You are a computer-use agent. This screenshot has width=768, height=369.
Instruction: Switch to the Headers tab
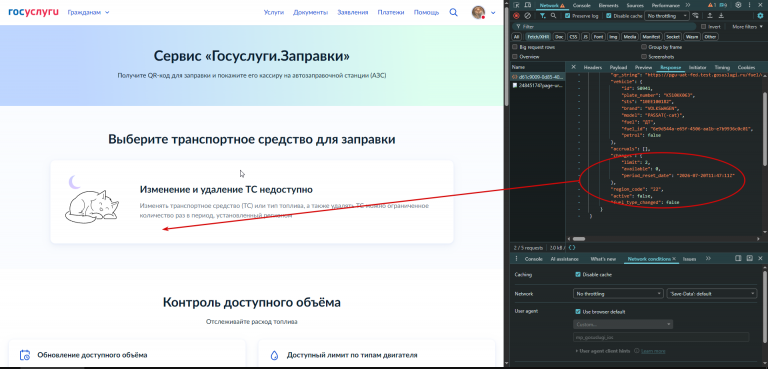coord(592,67)
